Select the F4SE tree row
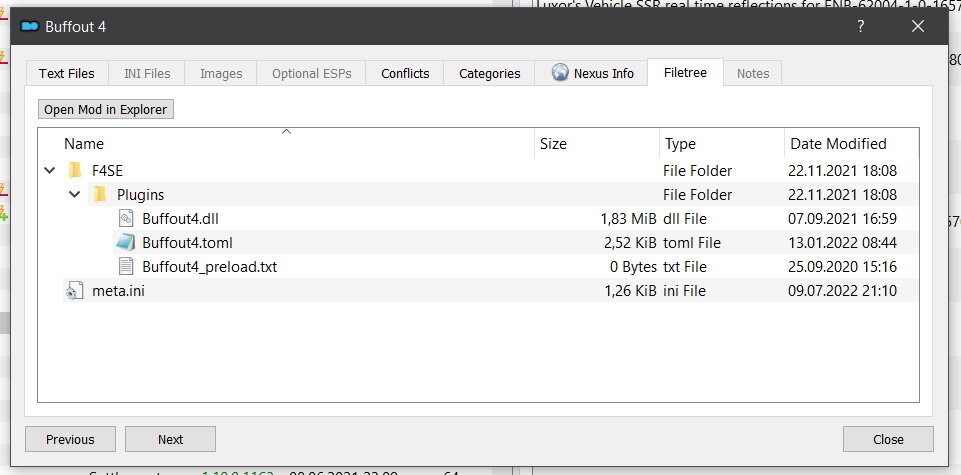Viewport: 961px width, 475px height. coord(479,170)
